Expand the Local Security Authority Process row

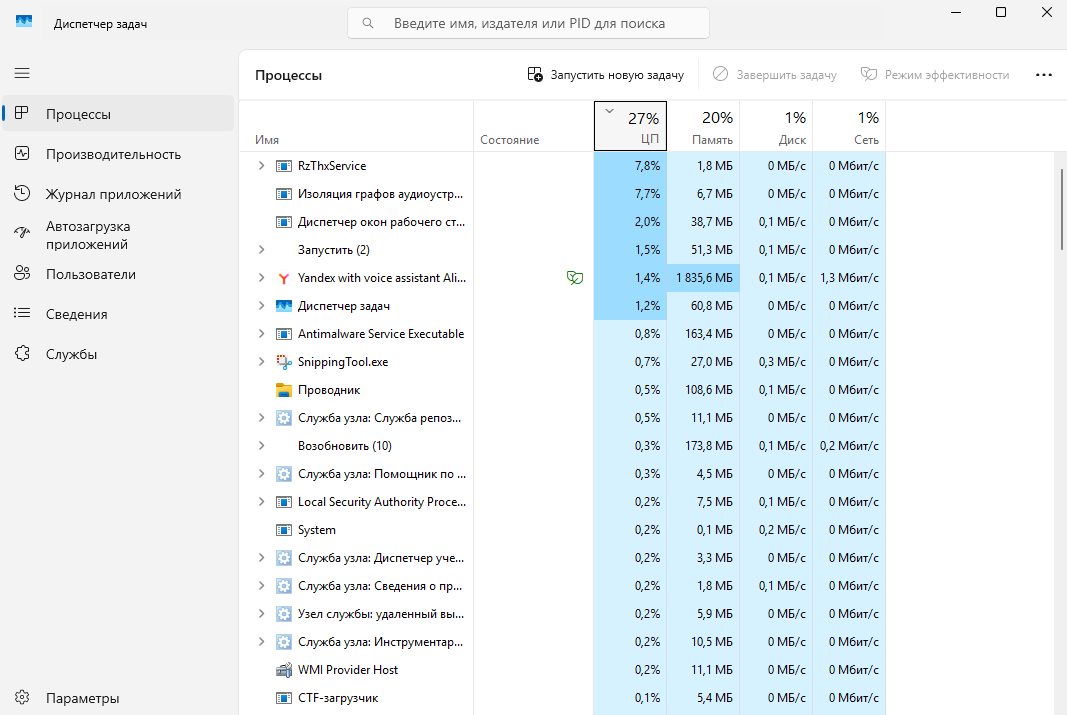[261, 502]
